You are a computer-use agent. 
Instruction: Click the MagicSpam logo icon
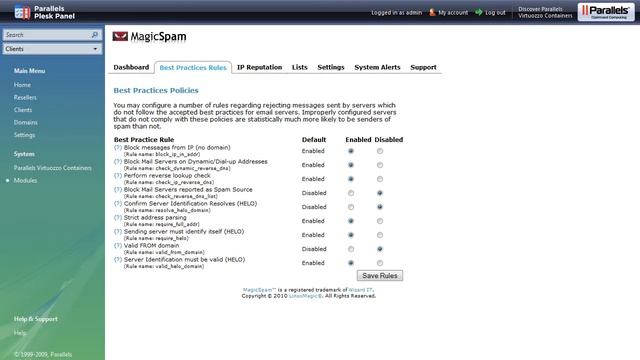pyautogui.click(x=120, y=36)
